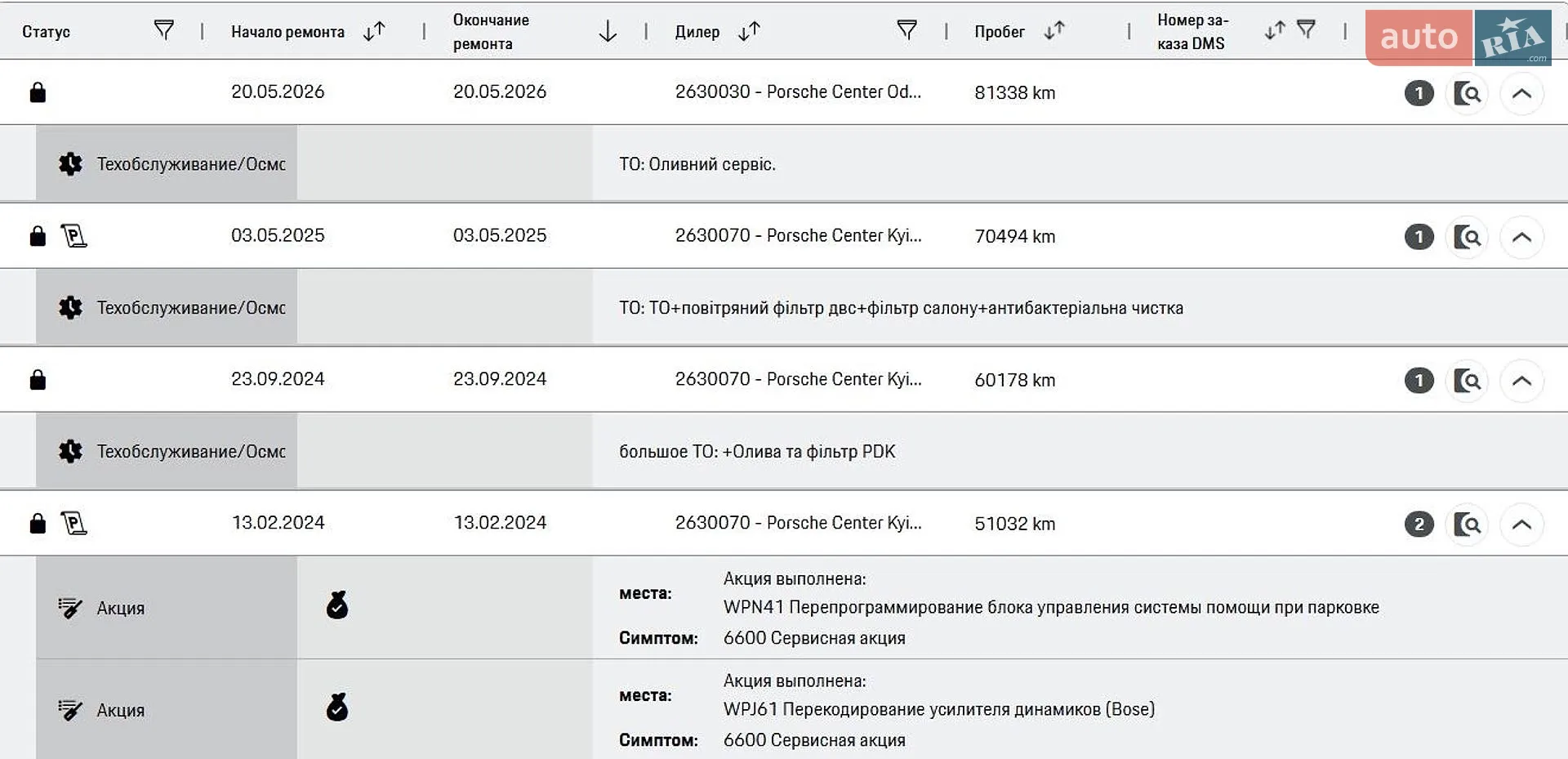Click Техобслуживание label under 23.09.2024 row
The width and height of the screenshot is (1568, 759).
coord(191,452)
